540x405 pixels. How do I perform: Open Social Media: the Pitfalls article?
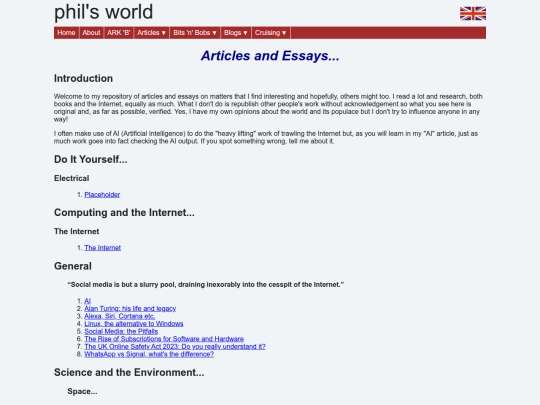[x=121, y=331]
